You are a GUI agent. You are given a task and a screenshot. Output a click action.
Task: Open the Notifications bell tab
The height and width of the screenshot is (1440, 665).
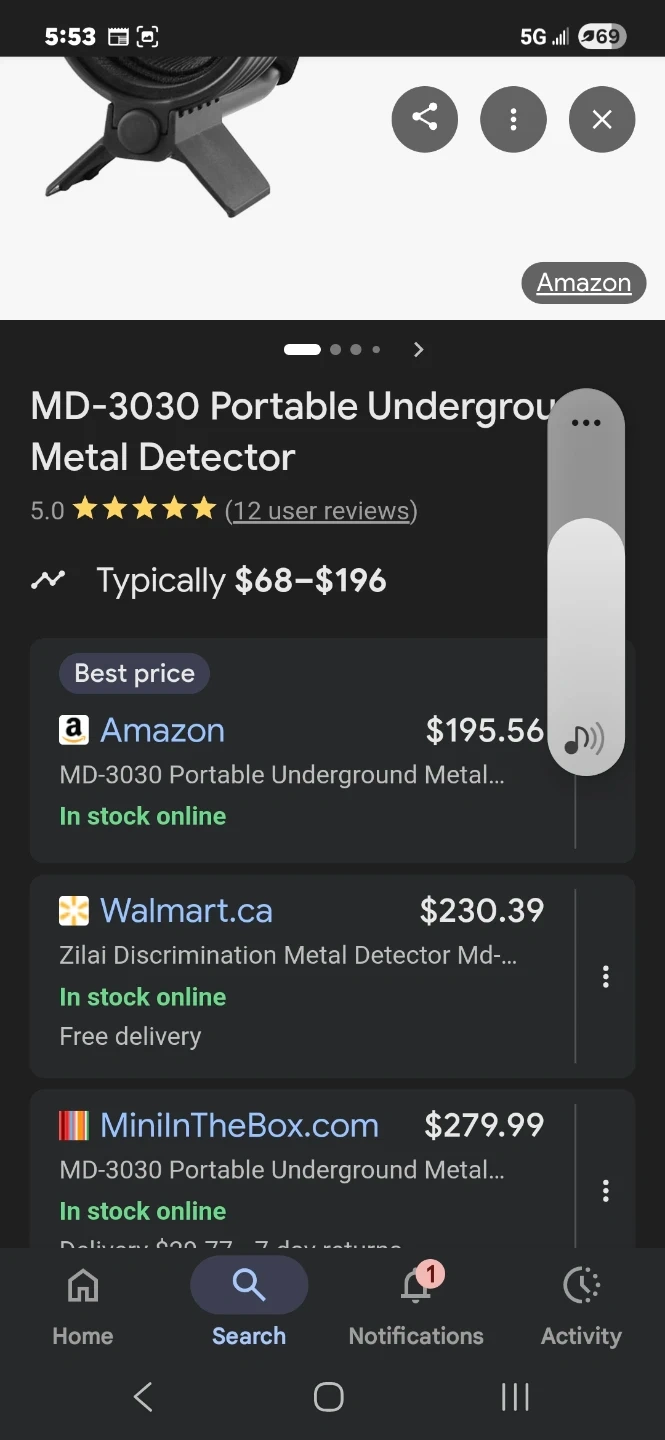(x=416, y=1304)
